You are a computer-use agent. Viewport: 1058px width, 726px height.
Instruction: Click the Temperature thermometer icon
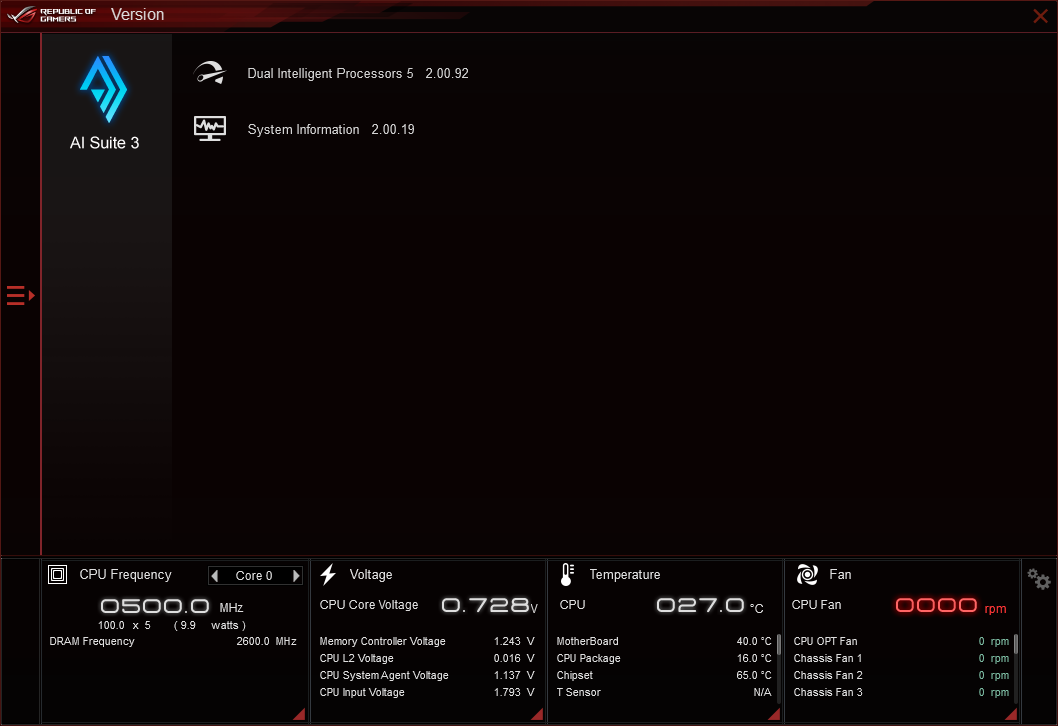[567, 574]
